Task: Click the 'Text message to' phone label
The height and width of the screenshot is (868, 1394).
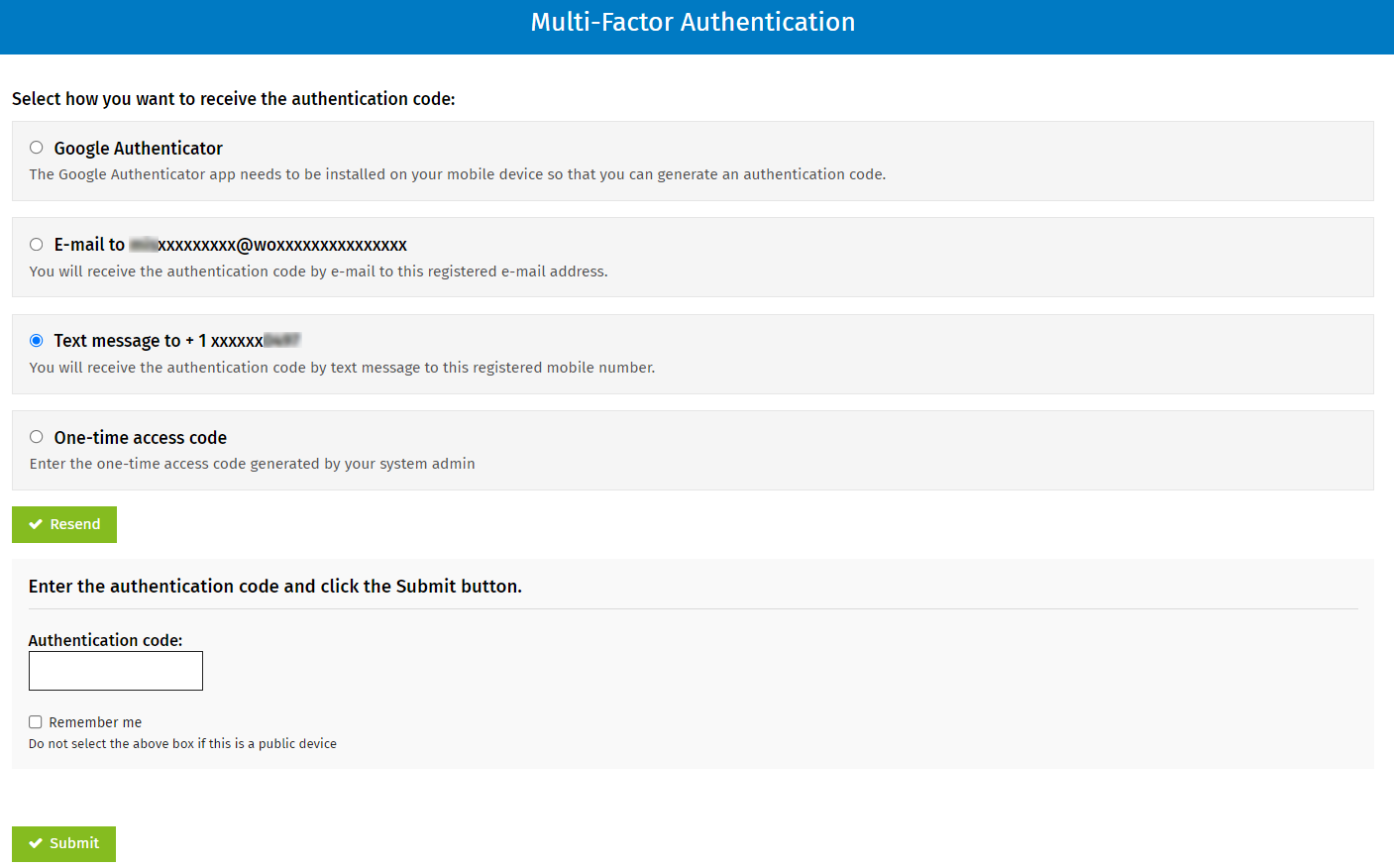Action: [176, 341]
